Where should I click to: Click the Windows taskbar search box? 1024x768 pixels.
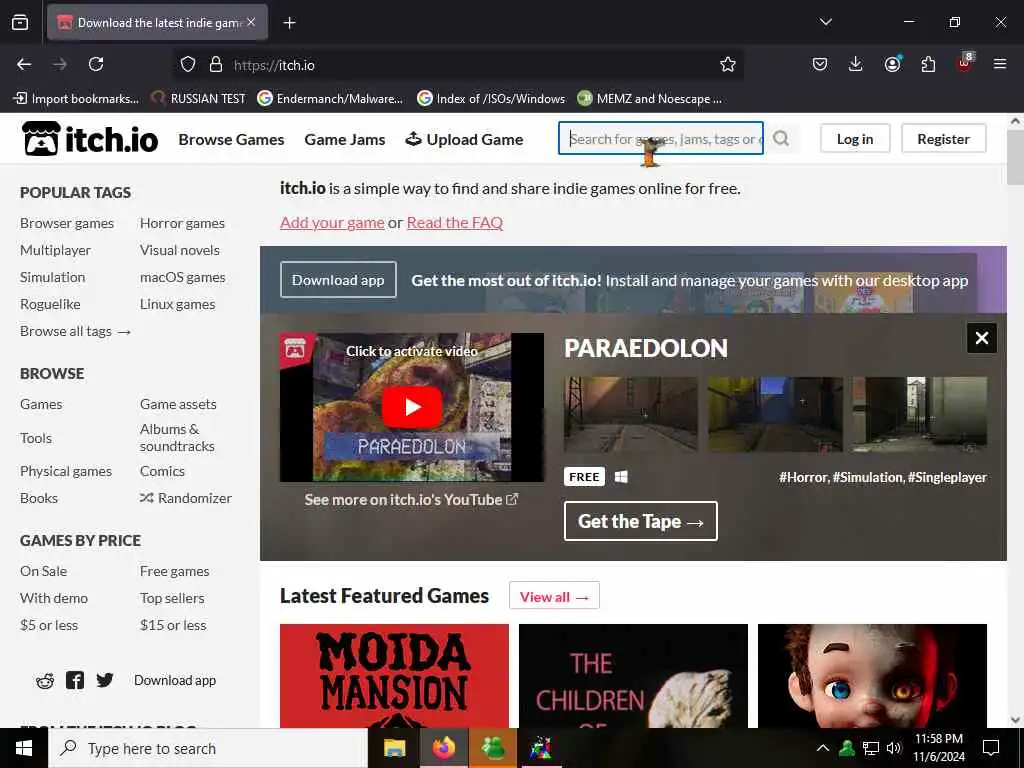point(208,748)
